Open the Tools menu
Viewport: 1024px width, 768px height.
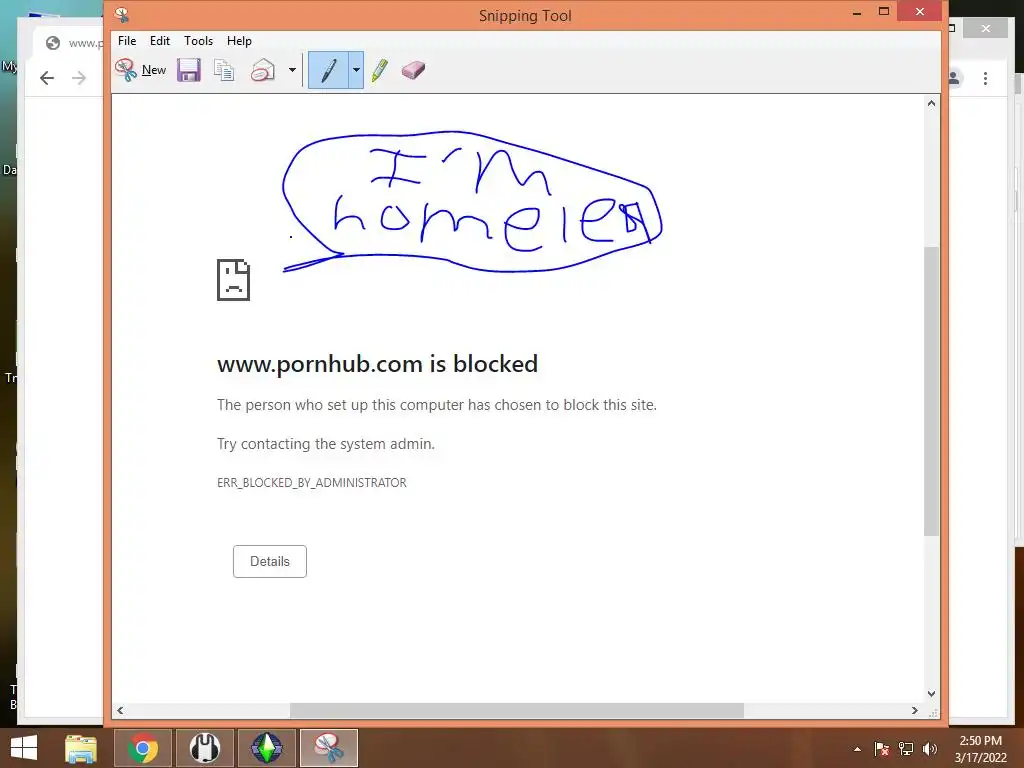[199, 40]
